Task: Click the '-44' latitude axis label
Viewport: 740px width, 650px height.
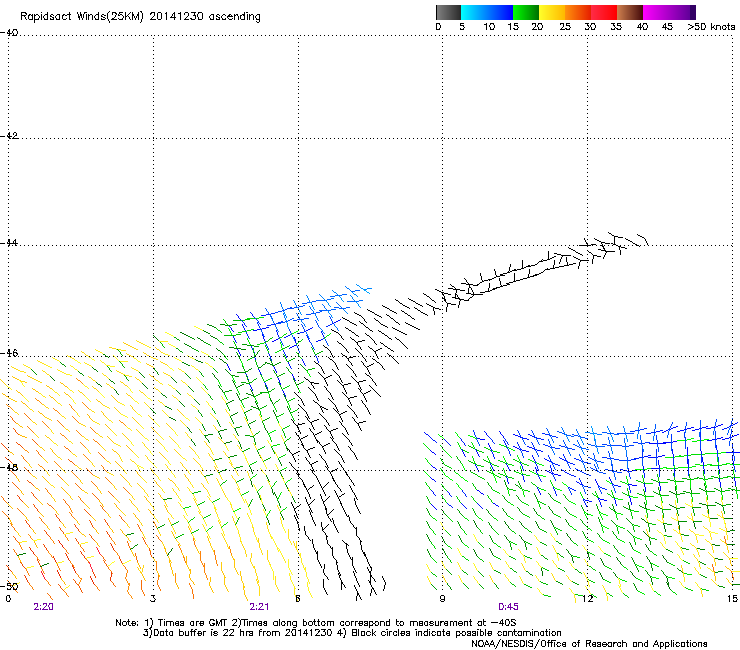Action: click(x=9, y=243)
